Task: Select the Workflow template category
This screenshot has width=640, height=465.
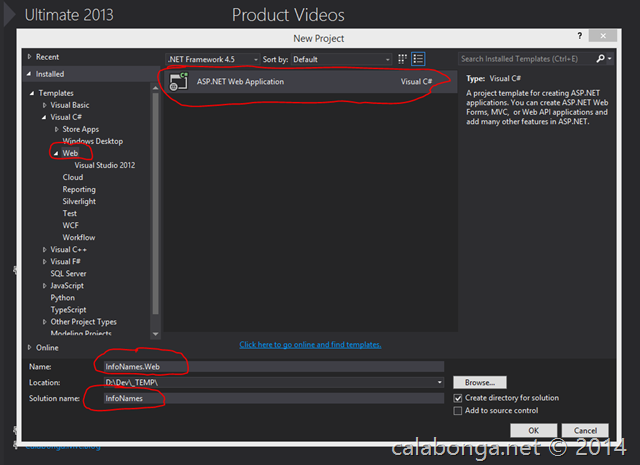Action: 79,238
